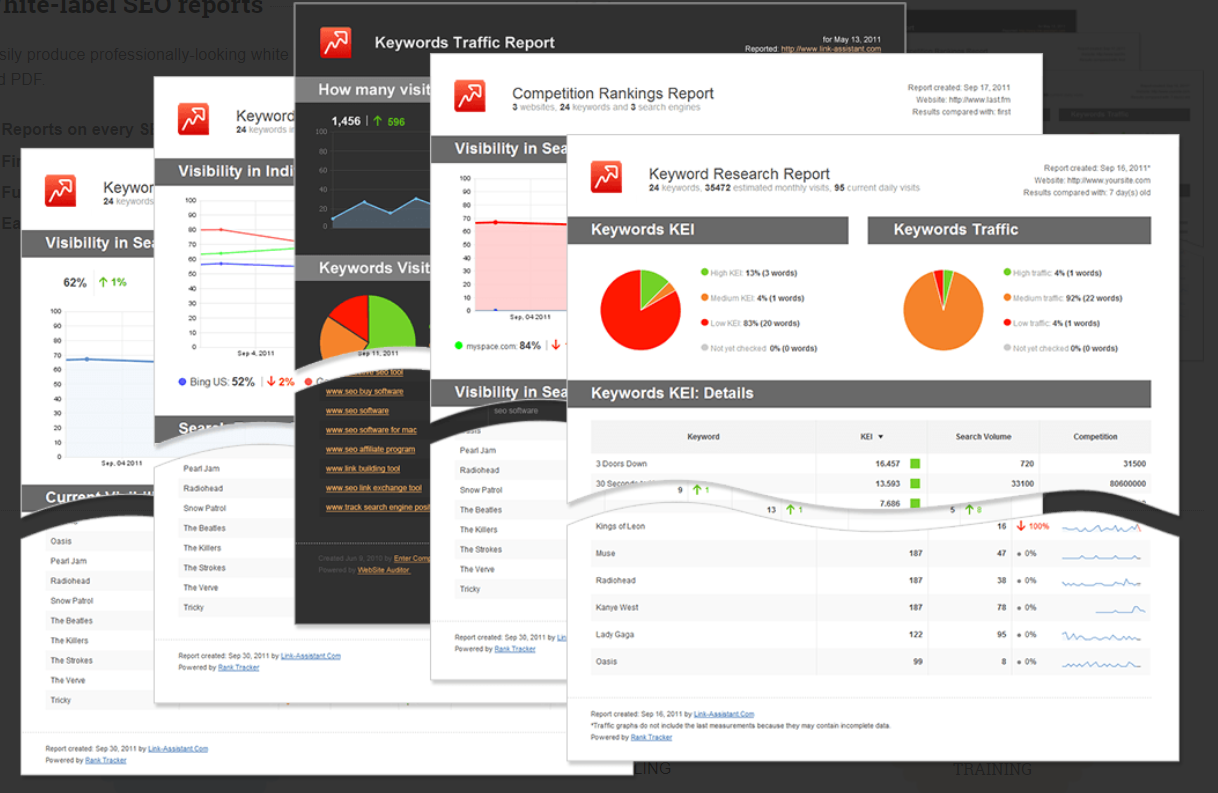Screen dimensions: 1218x793
Task: Open the www.seo buy software link
Action: point(364,391)
